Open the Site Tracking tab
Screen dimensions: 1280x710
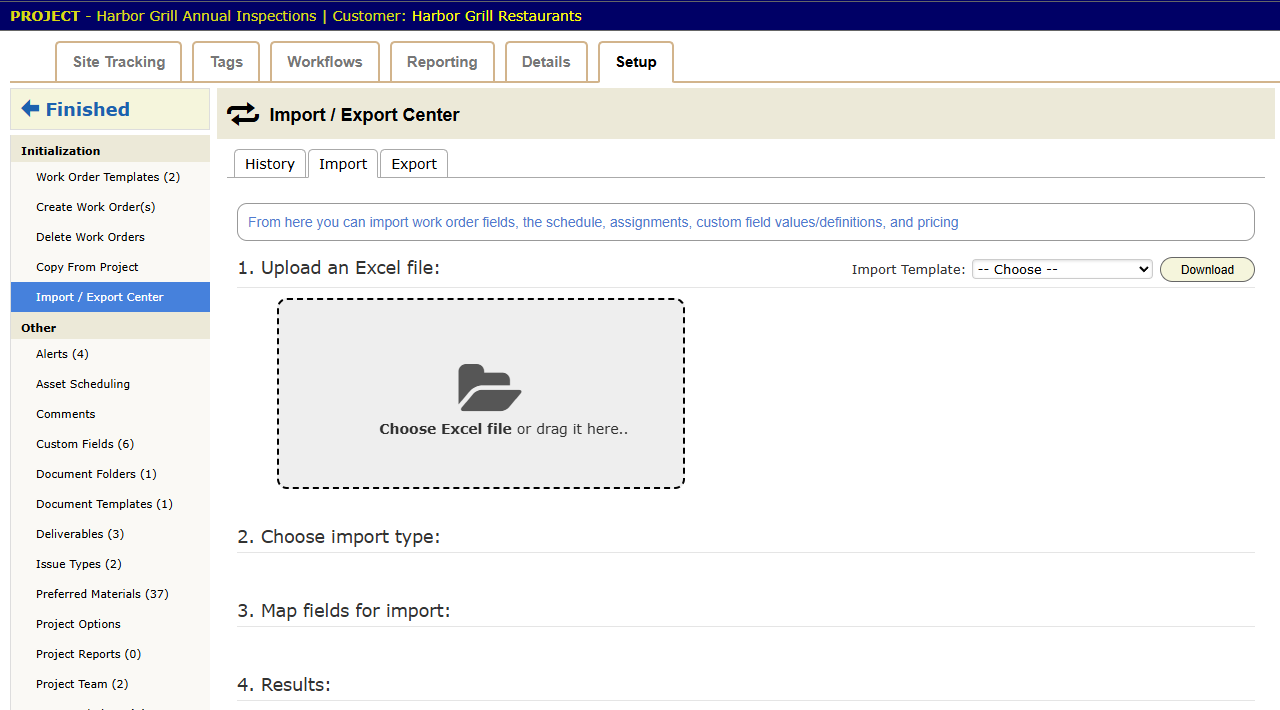pyautogui.click(x=119, y=62)
